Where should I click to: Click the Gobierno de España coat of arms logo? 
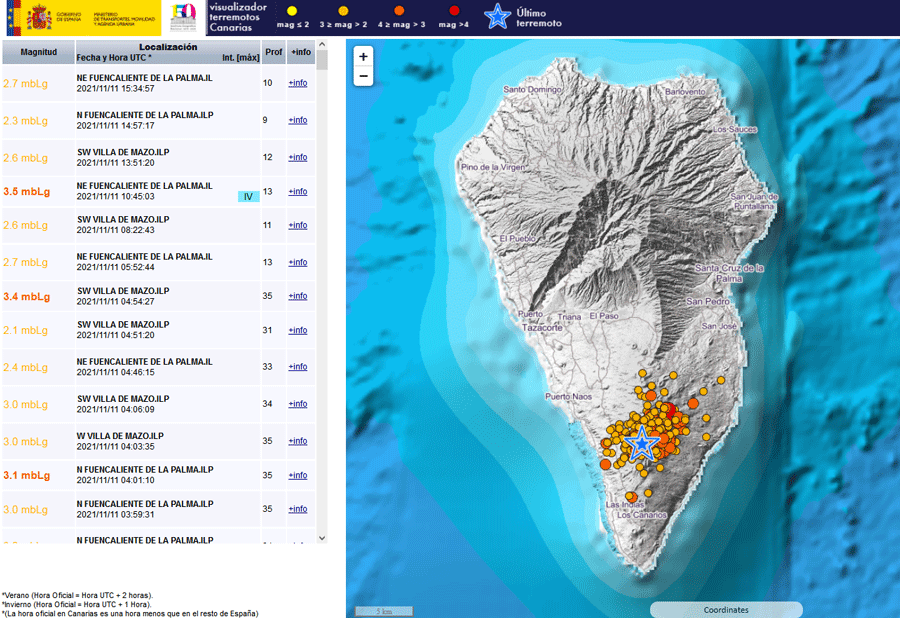click(39, 17)
